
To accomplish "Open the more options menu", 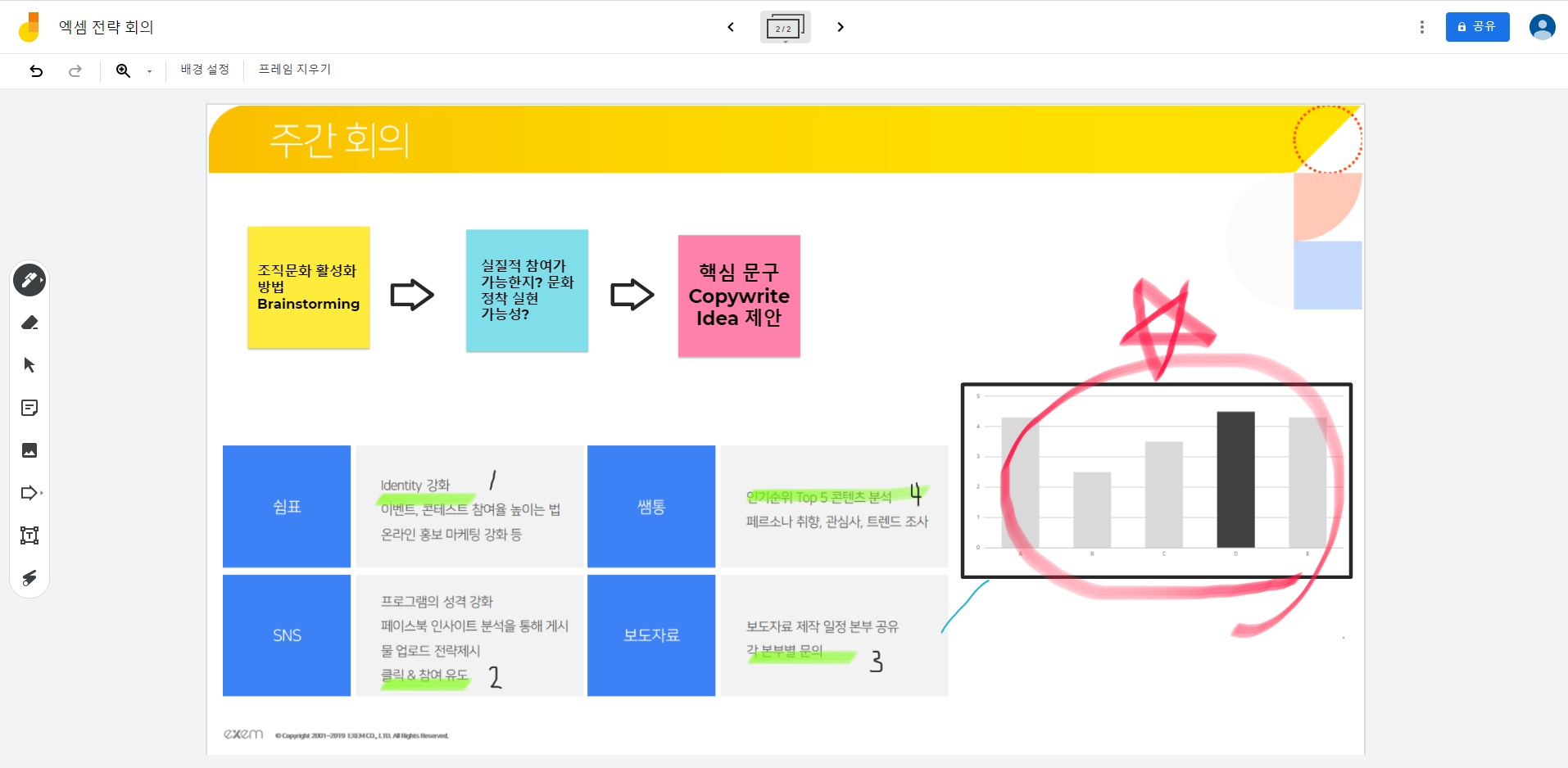I will [x=1421, y=26].
